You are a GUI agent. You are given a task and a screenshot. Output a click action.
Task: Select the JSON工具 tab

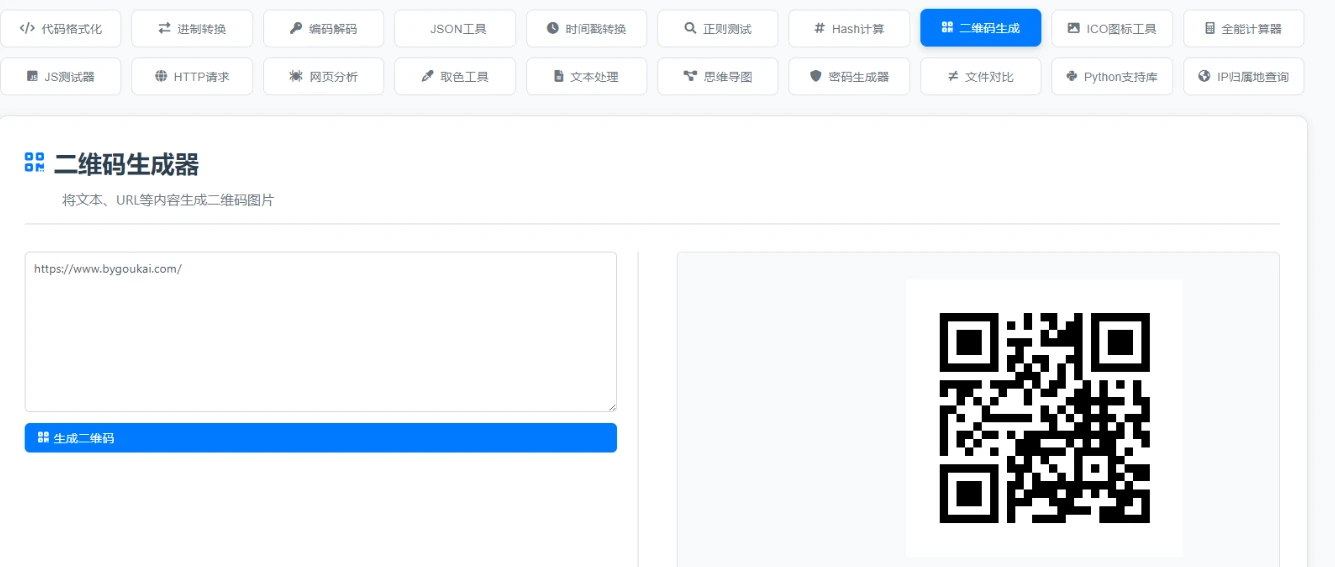click(455, 29)
